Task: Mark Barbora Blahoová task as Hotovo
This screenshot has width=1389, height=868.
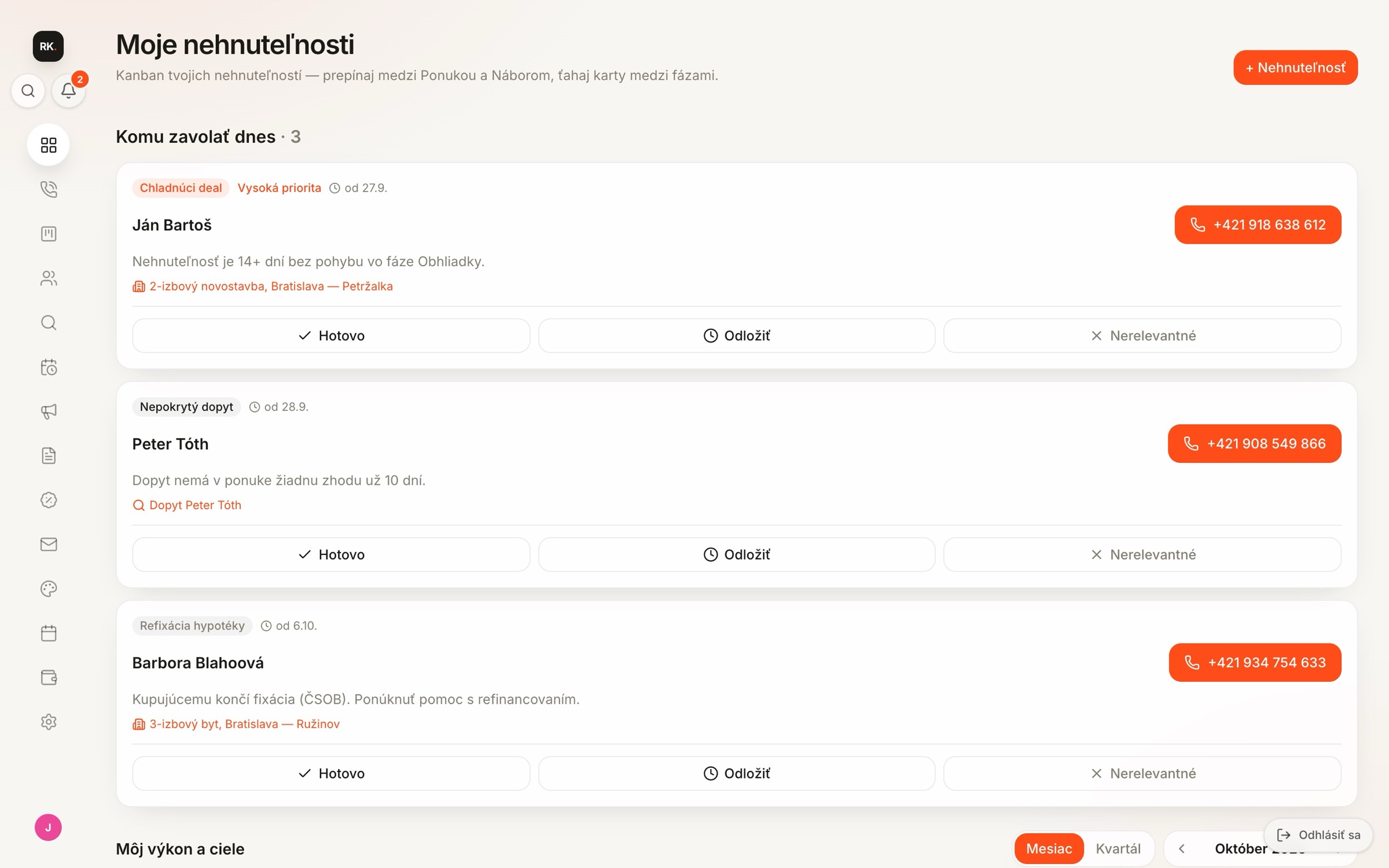Action: (331, 773)
